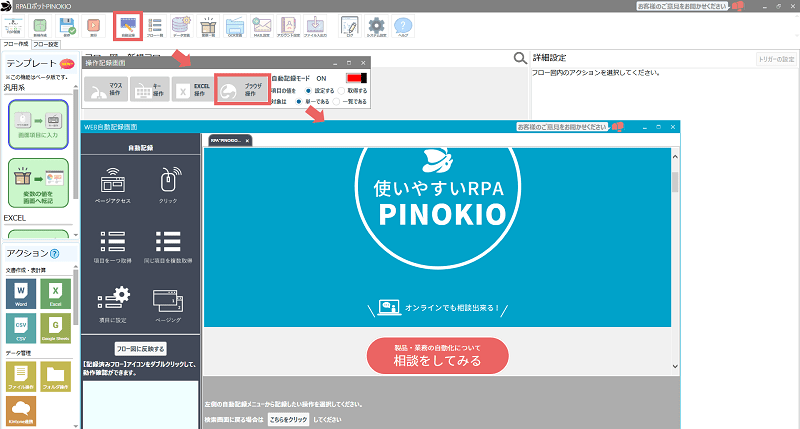Image resolution: width=800 pixels, height=429 pixels.
Task: Choose 項目に設定 gear icon
Action: pyautogui.click(x=113, y=305)
